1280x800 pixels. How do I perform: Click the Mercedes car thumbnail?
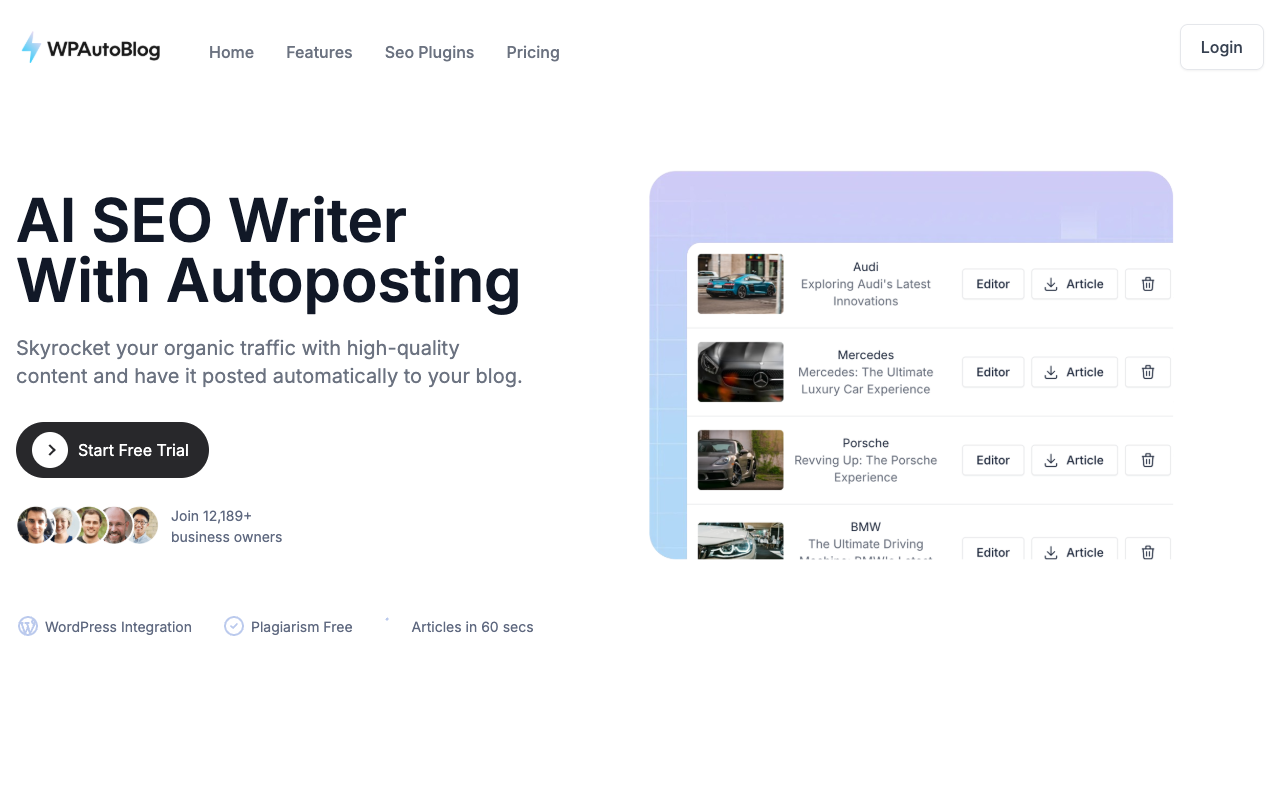tap(740, 372)
